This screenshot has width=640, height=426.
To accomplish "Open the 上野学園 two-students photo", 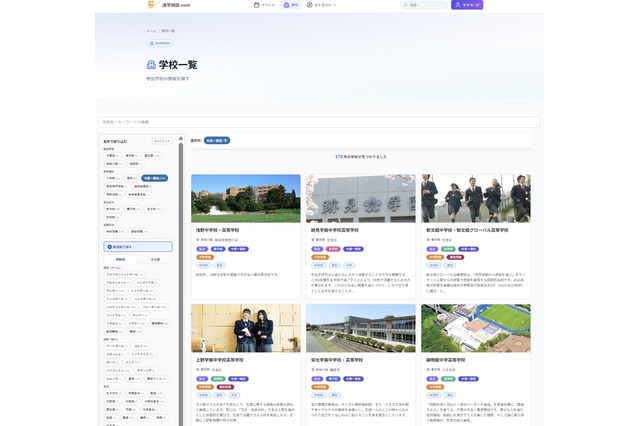I will pos(246,328).
